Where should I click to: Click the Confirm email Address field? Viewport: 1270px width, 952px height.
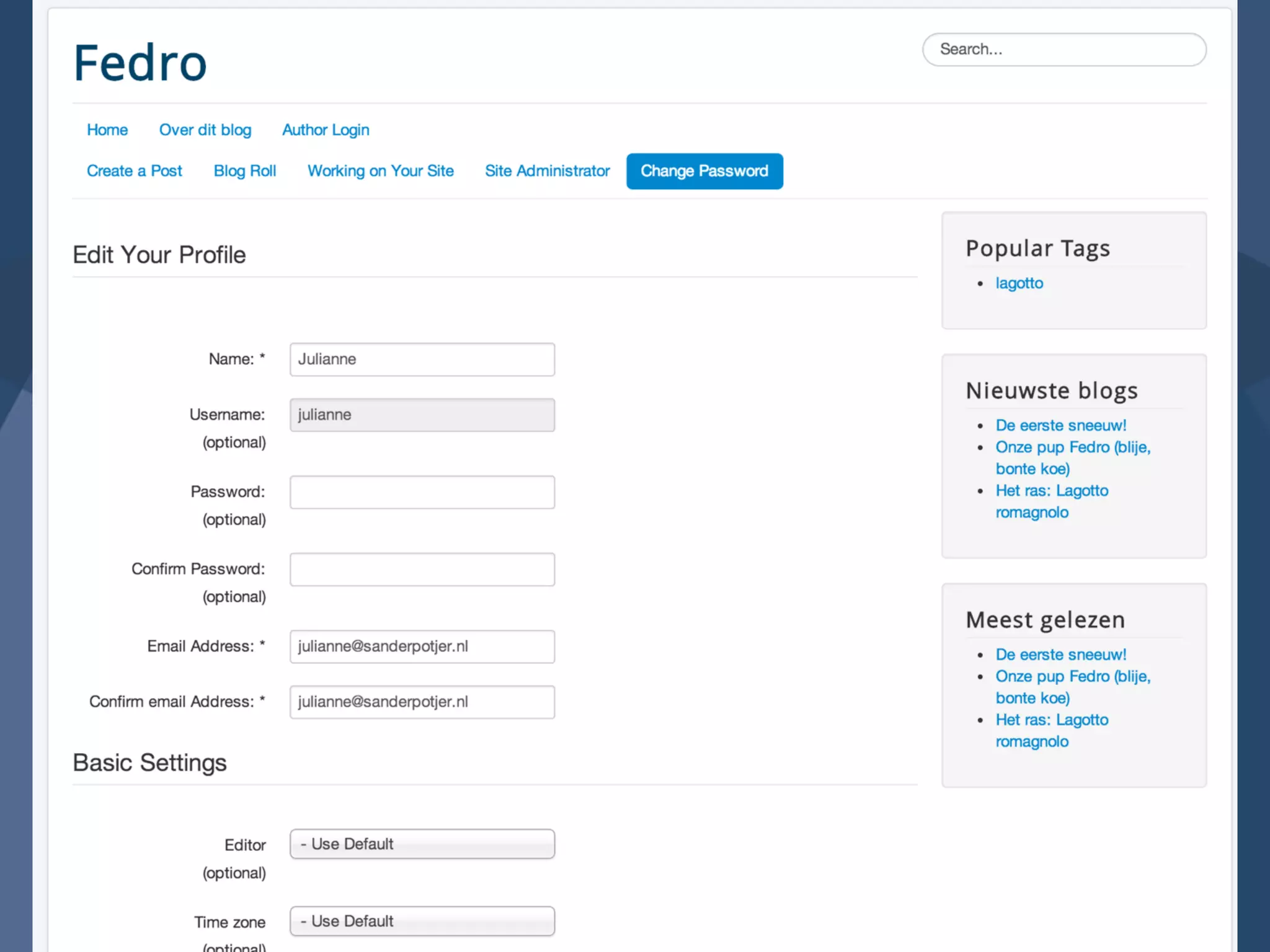(x=422, y=702)
